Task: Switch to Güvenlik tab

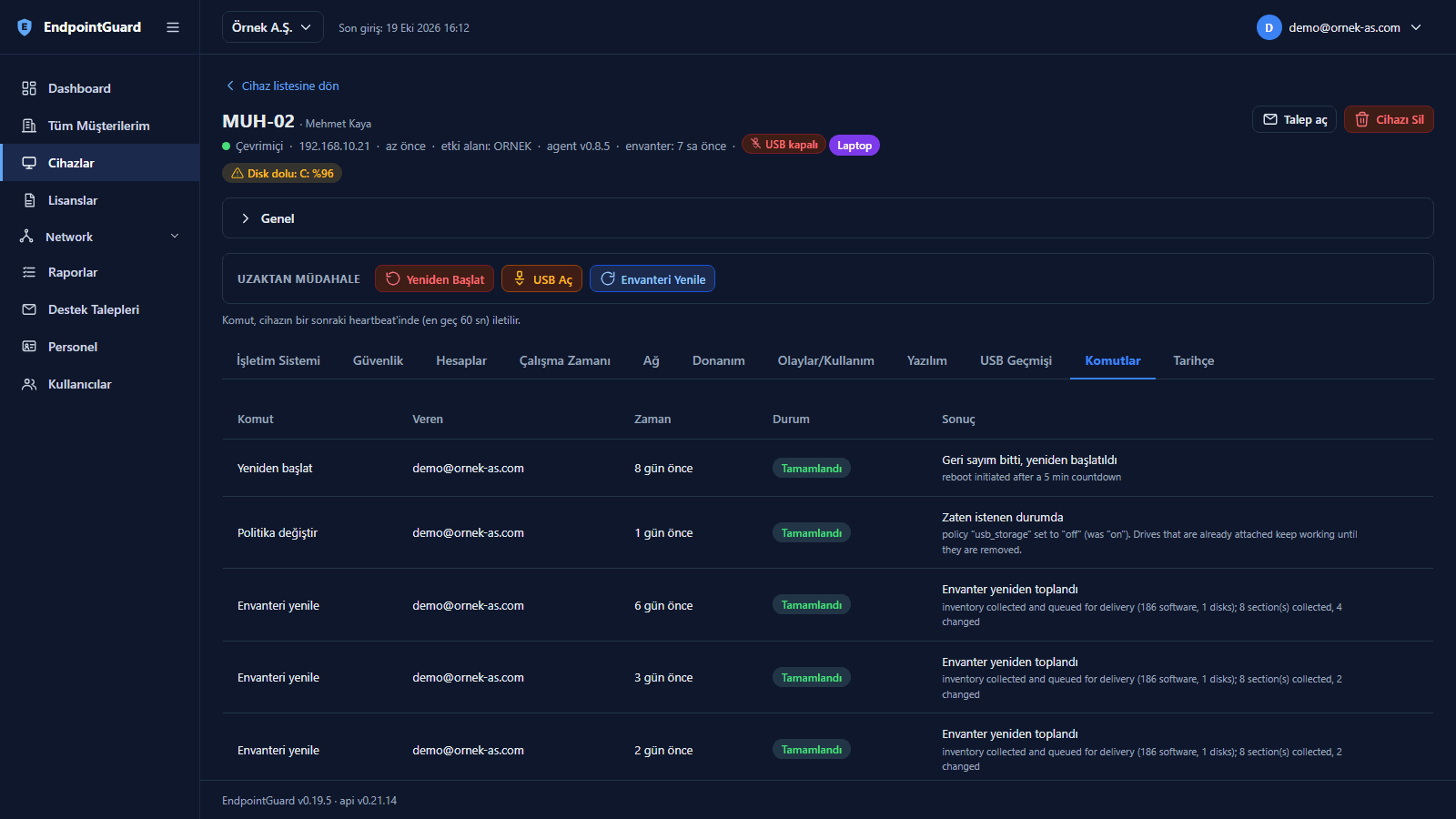Action: [x=378, y=360]
